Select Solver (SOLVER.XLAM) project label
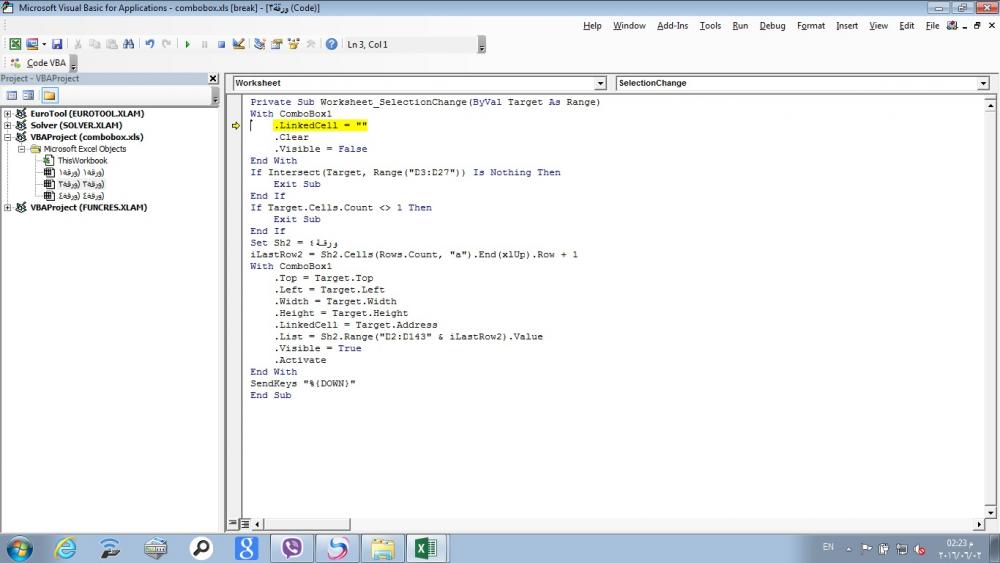This screenshot has height=563, width=1000. tap(77, 126)
